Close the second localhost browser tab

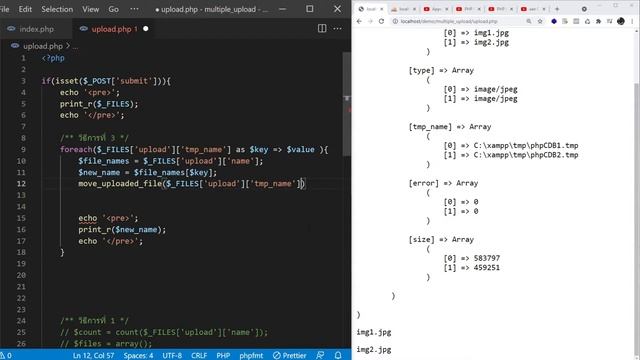tap(414, 9)
